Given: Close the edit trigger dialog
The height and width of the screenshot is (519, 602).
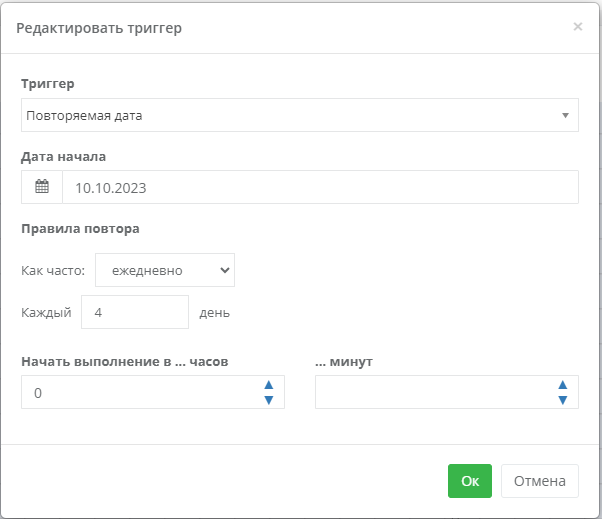Looking at the screenshot, I should tap(577, 26).
